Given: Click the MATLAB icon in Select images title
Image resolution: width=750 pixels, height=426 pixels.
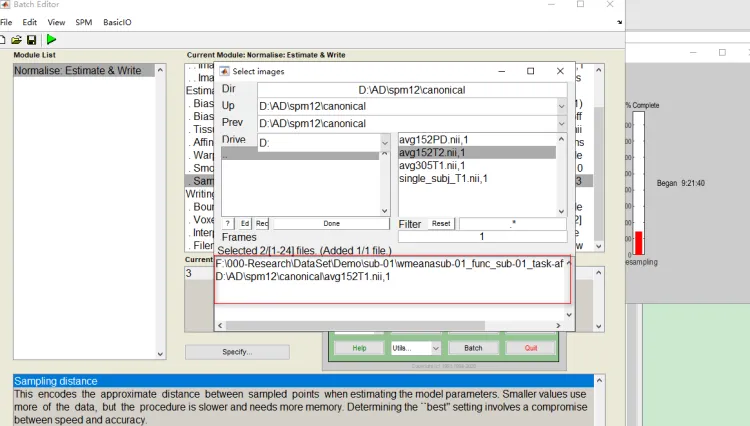Looking at the screenshot, I should coord(224,71).
